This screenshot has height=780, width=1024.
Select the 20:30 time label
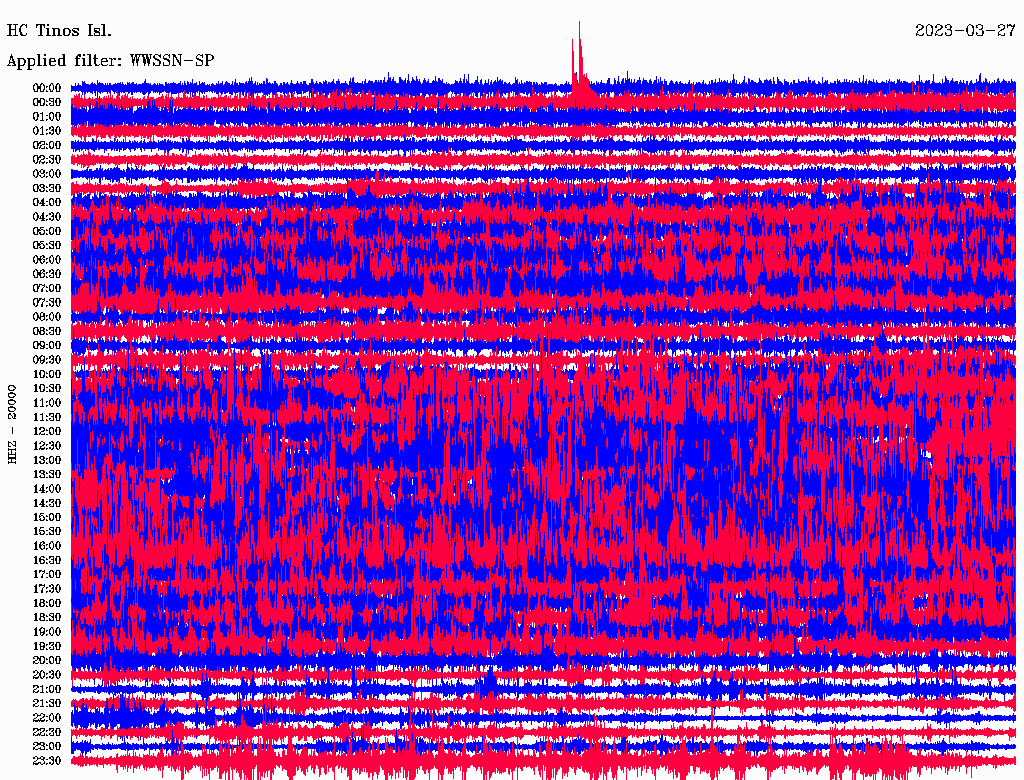point(47,675)
